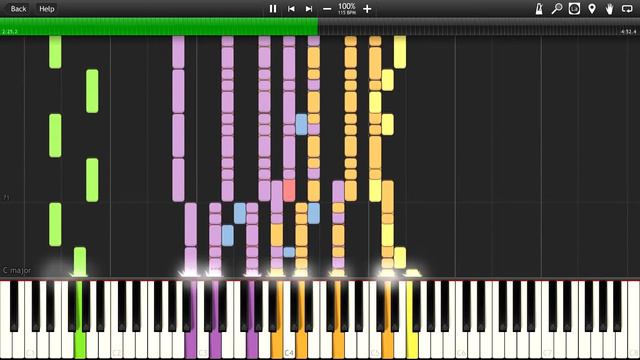Screen dimensions: 640x360
Task: Increase playback speed with the plus button
Action: tap(367, 9)
